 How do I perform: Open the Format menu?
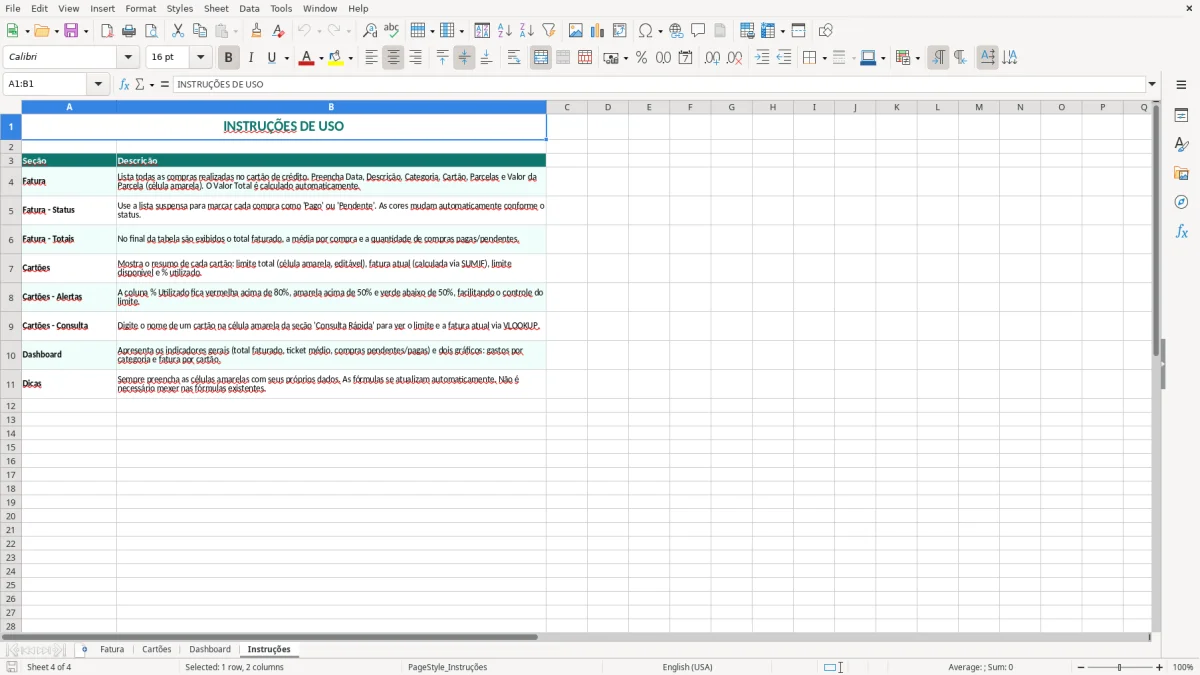point(140,8)
